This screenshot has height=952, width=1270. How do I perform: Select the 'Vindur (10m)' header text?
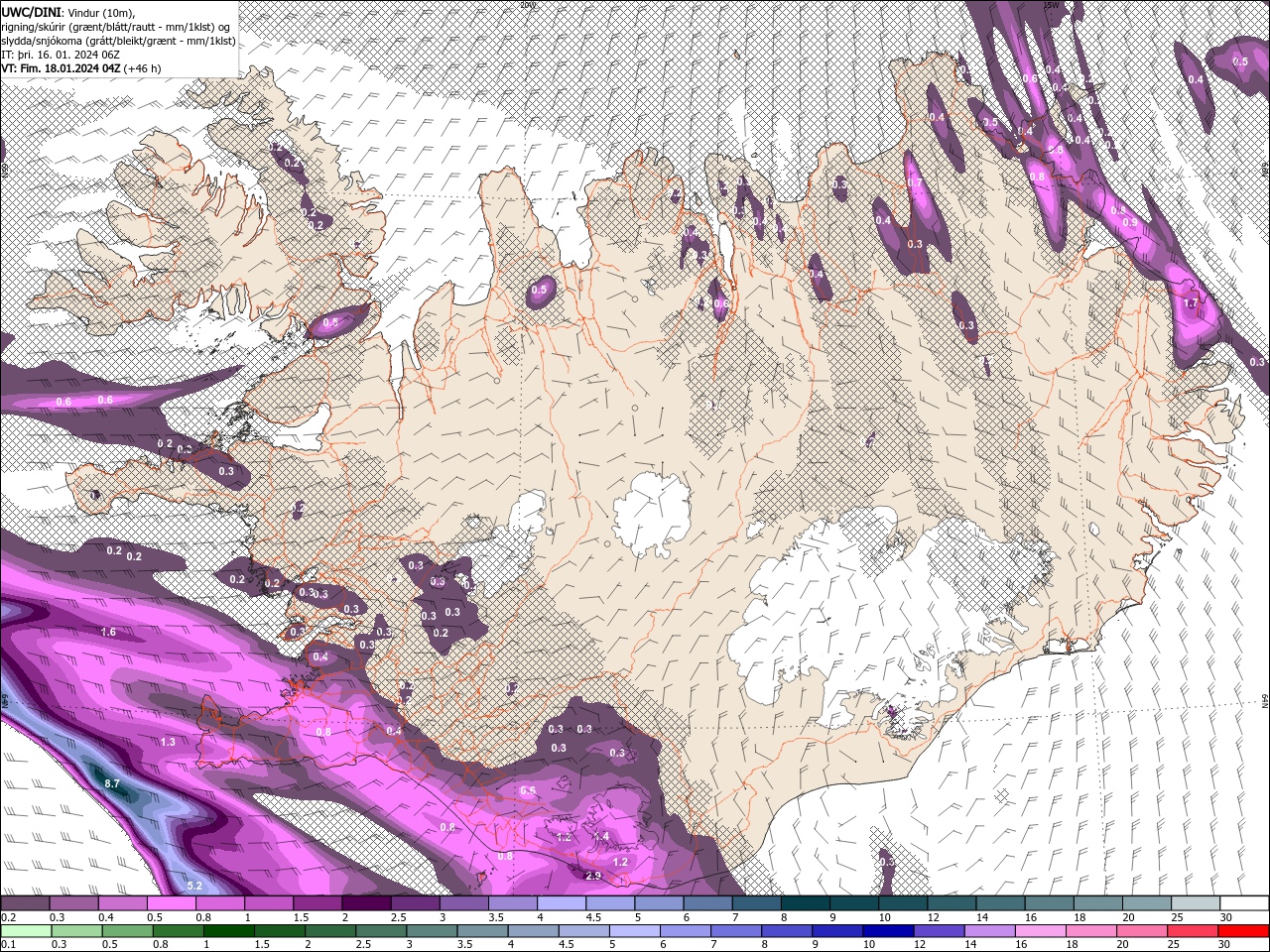pos(102,12)
